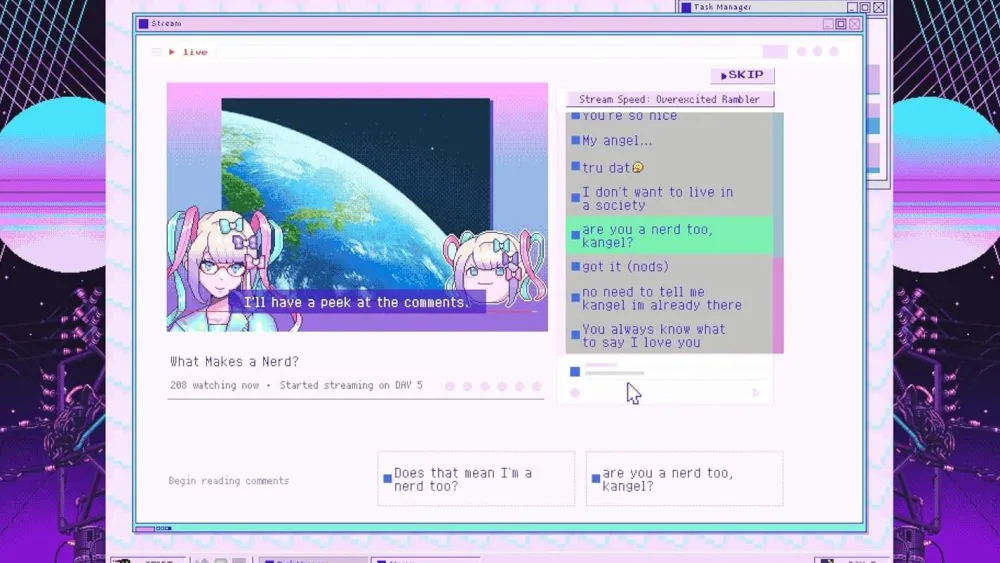Click the red live play indicator
This screenshot has height=563, width=1000.
tap(172, 52)
